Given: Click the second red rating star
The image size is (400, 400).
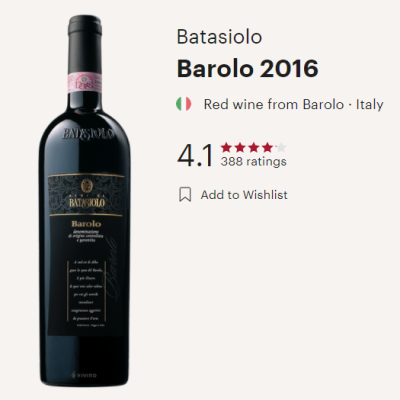Looking at the screenshot, I should [240, 147].
